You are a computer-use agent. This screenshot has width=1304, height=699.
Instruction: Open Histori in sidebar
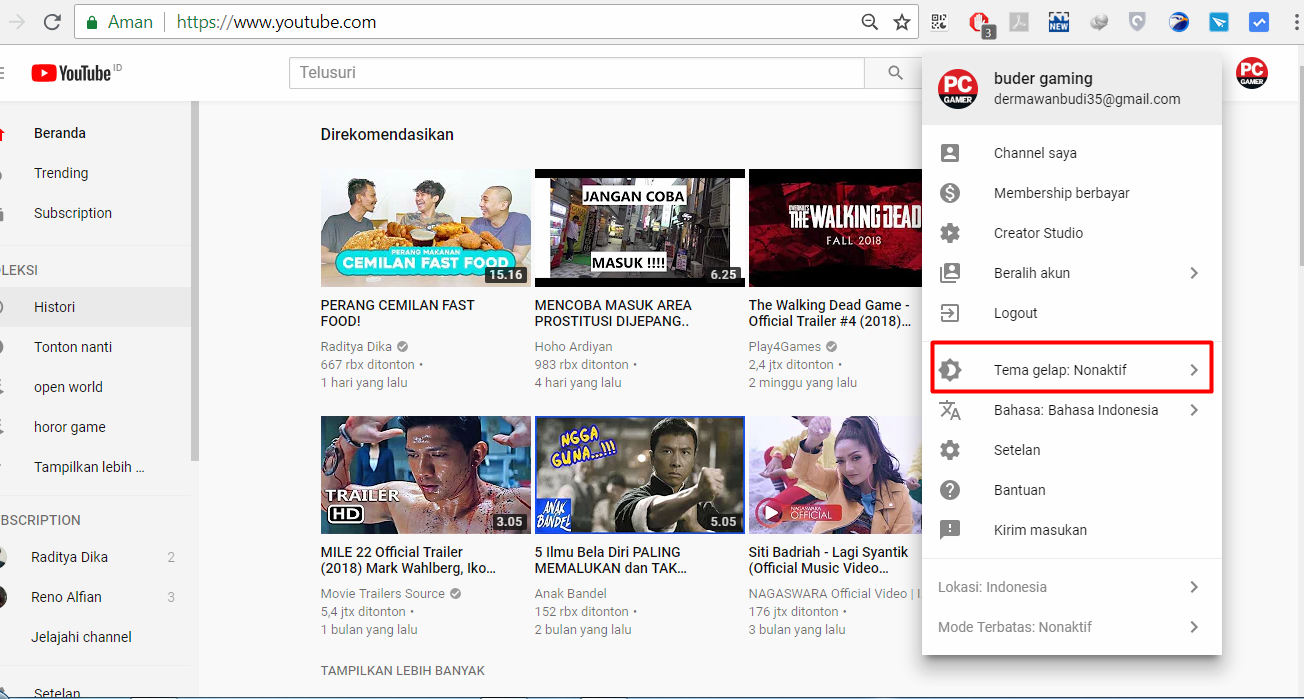coord(95,307)
